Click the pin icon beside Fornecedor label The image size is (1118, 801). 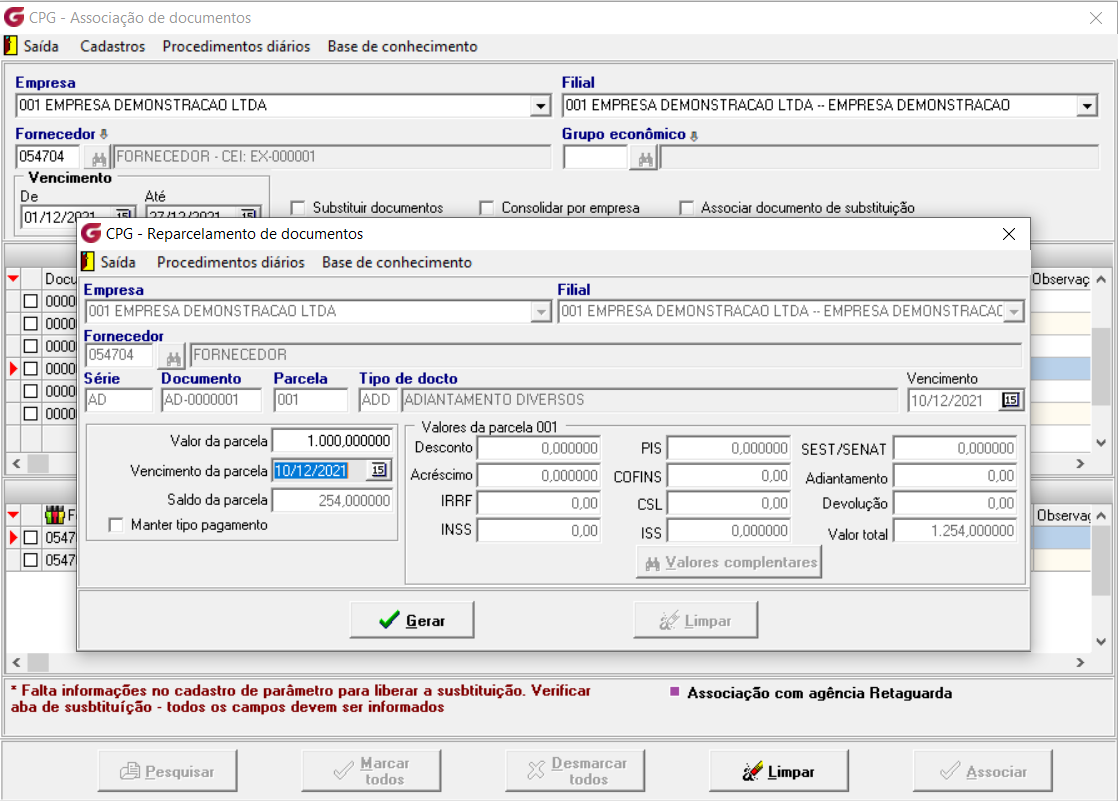point(104,134)
